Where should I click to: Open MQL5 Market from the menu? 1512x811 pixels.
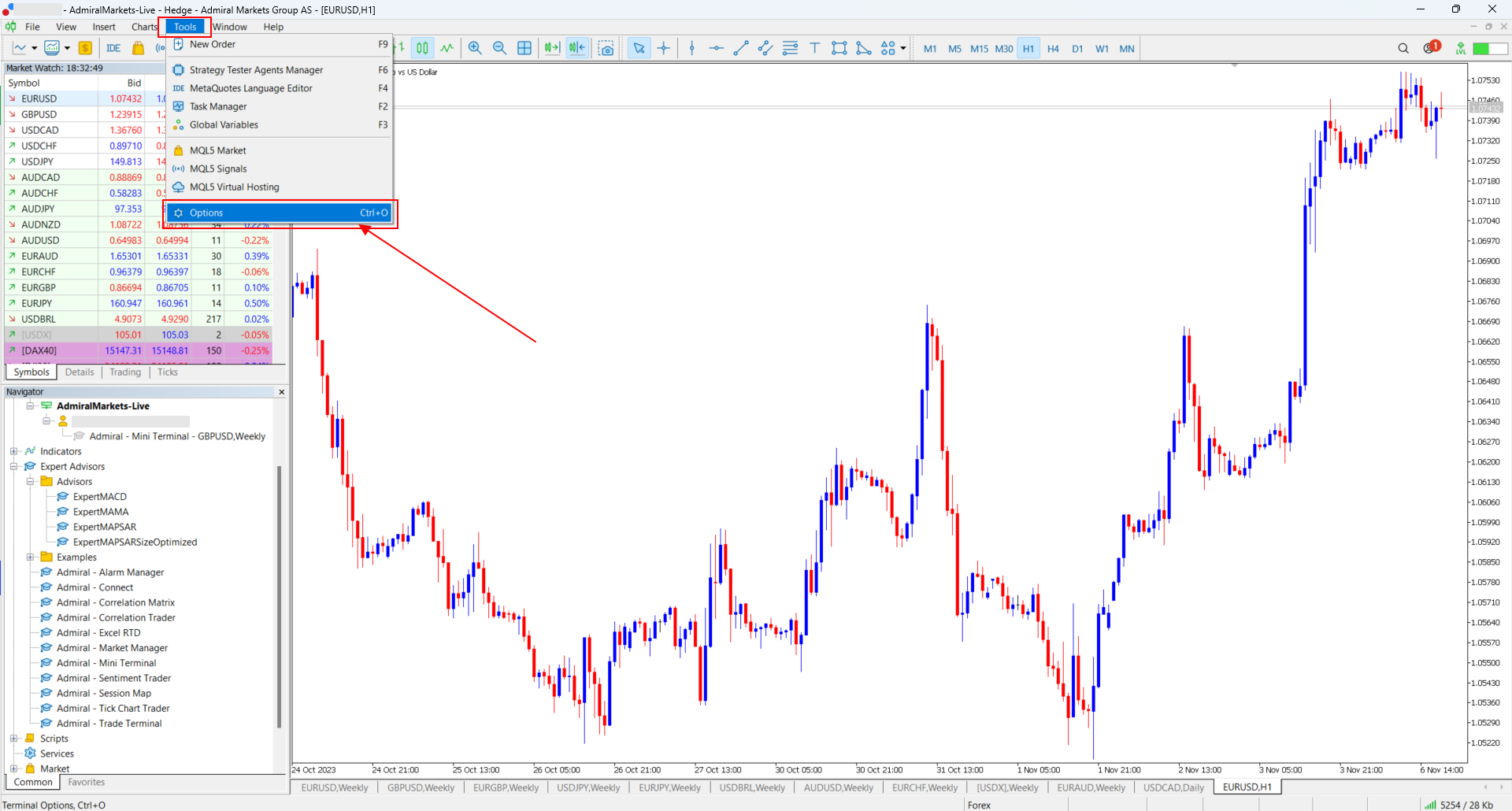(x=280, y=150)
